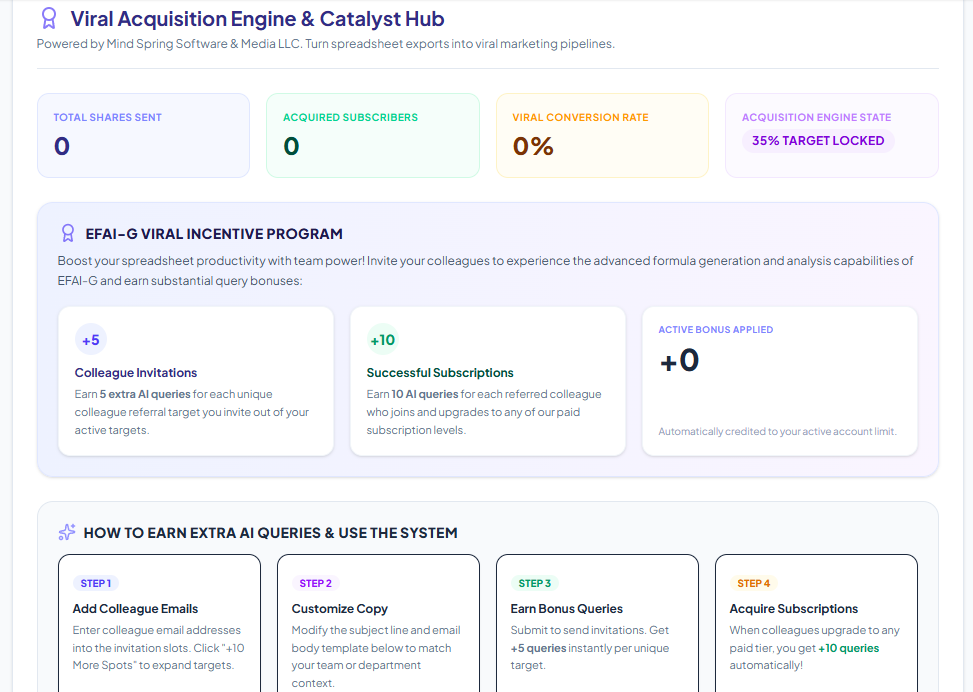
Task: Click the 0% conversion rate value
Action: (x=533, y=146)
